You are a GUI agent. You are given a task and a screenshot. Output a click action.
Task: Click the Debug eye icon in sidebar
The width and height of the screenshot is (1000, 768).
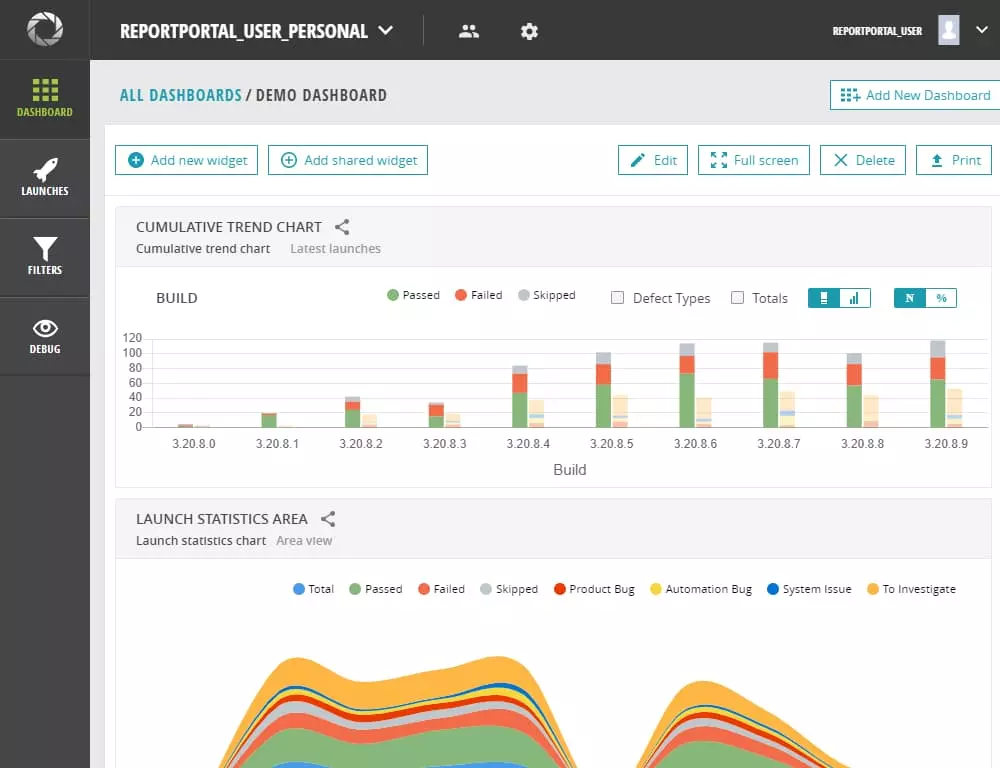(44, 327)
